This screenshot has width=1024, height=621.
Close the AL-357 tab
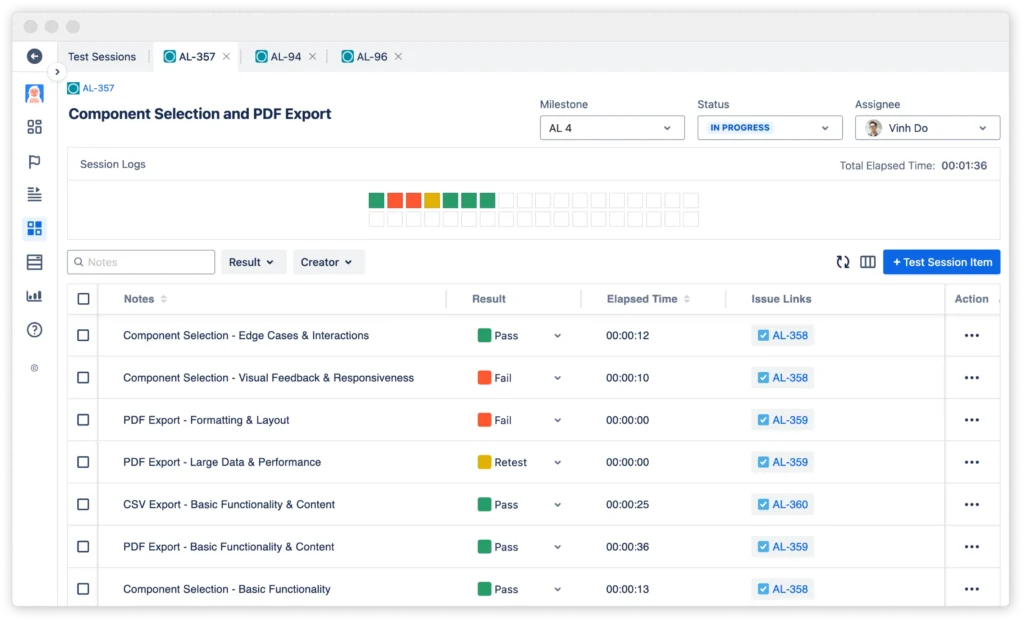click(226, 57)
